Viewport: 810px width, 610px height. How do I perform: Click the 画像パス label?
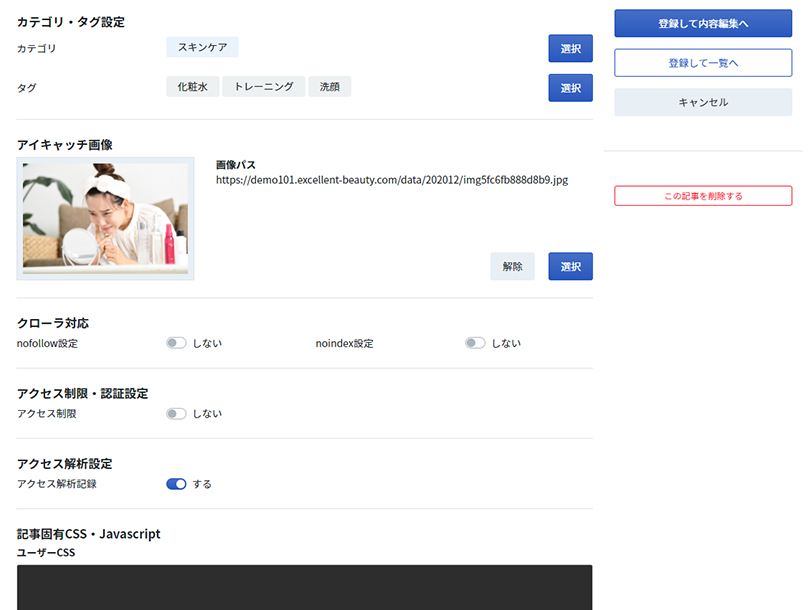[236, 165]
